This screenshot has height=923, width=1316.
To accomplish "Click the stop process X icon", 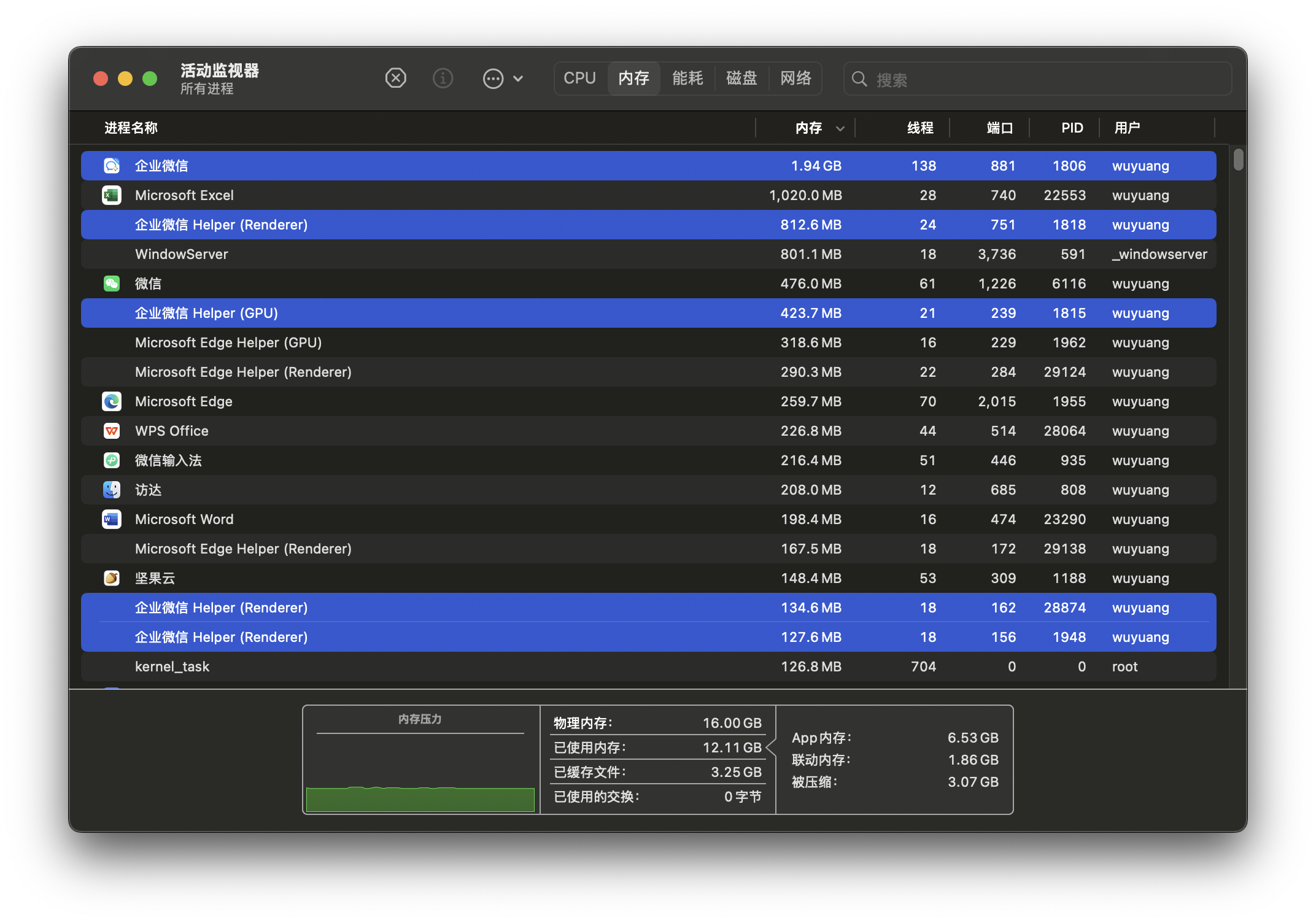I will coord(395,78).
